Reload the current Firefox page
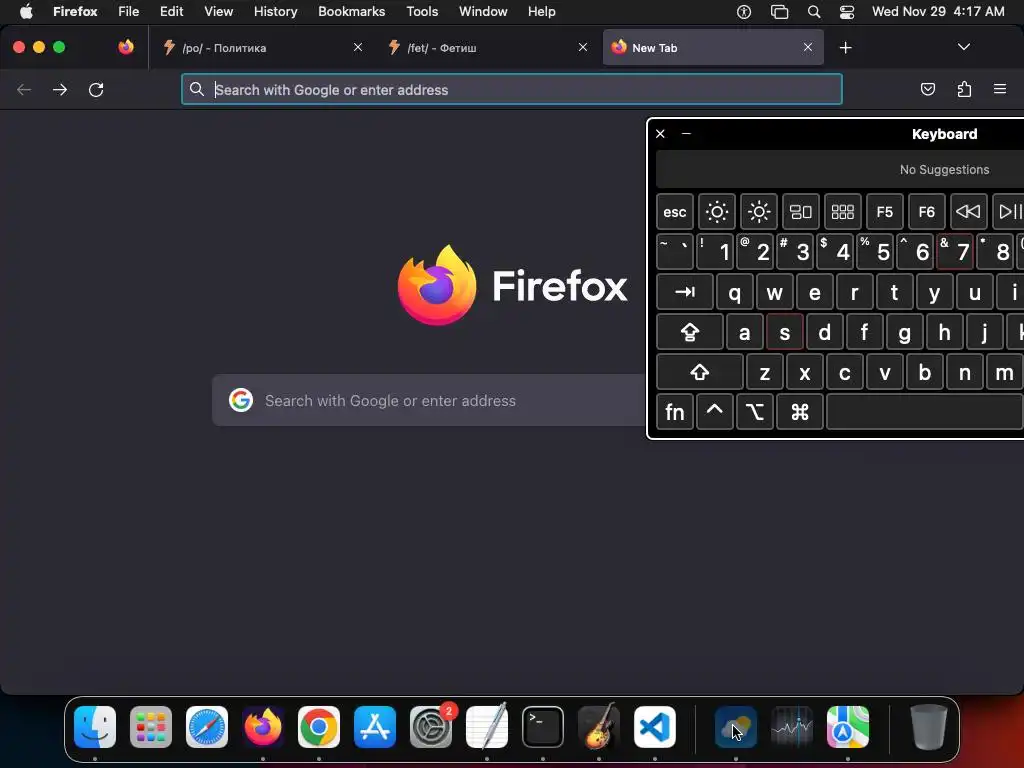The width and height of the screenshot is (1024, 768). [x=96, y=89]
